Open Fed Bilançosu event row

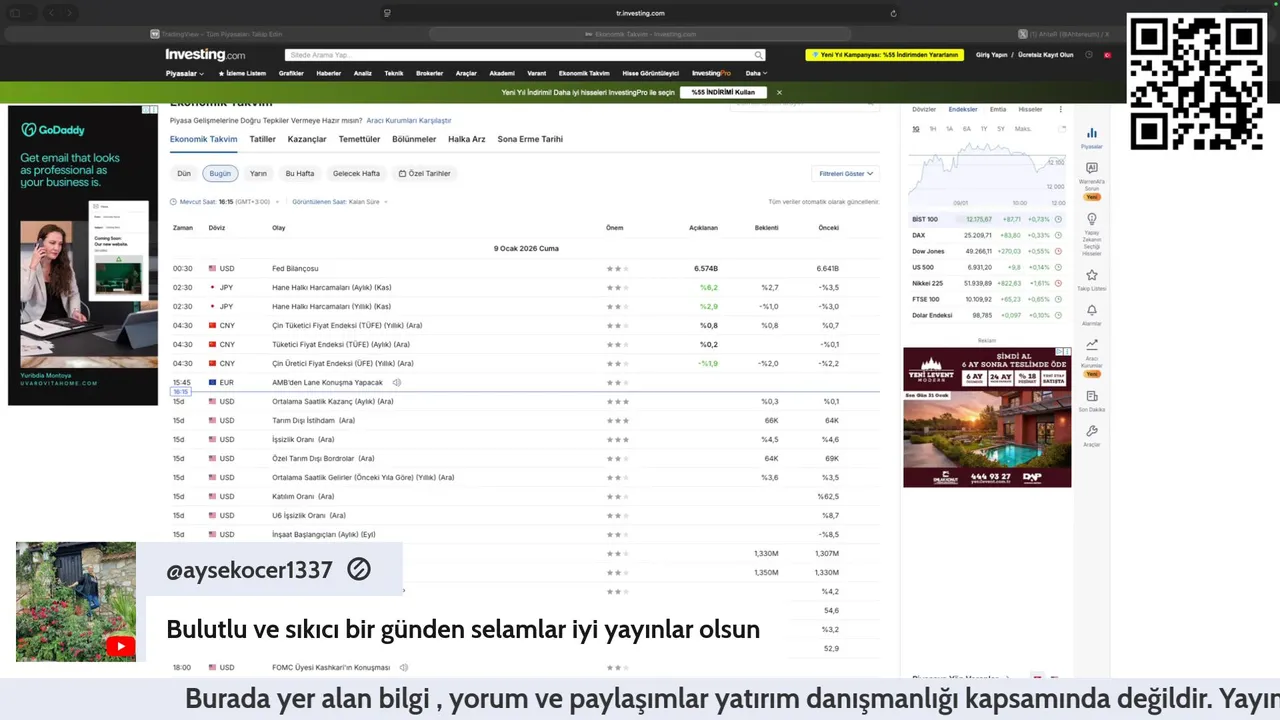tap(525, 268)
